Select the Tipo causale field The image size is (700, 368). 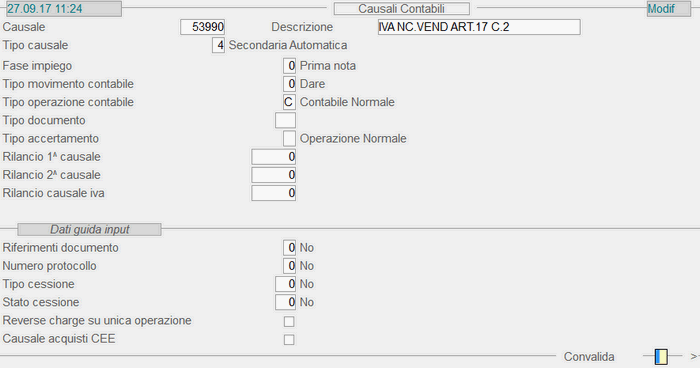coord(218,45)
